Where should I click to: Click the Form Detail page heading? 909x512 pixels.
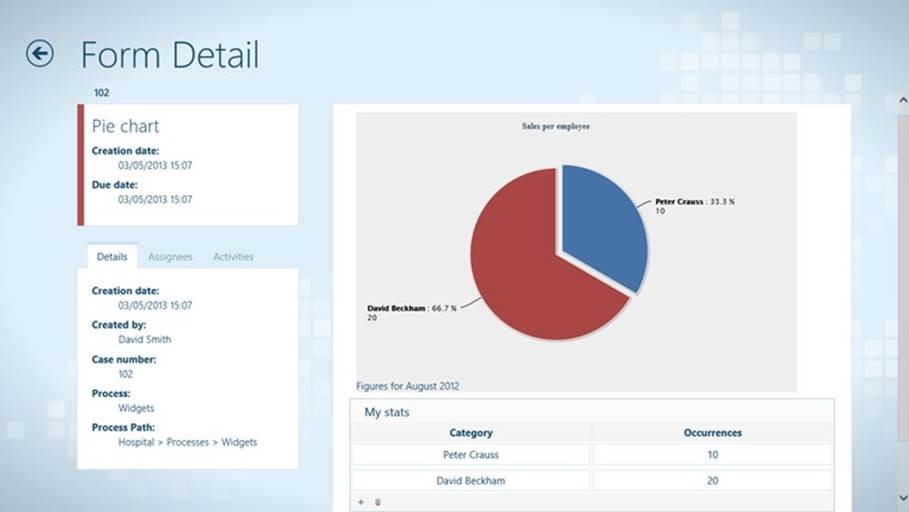tap(170, 54)
